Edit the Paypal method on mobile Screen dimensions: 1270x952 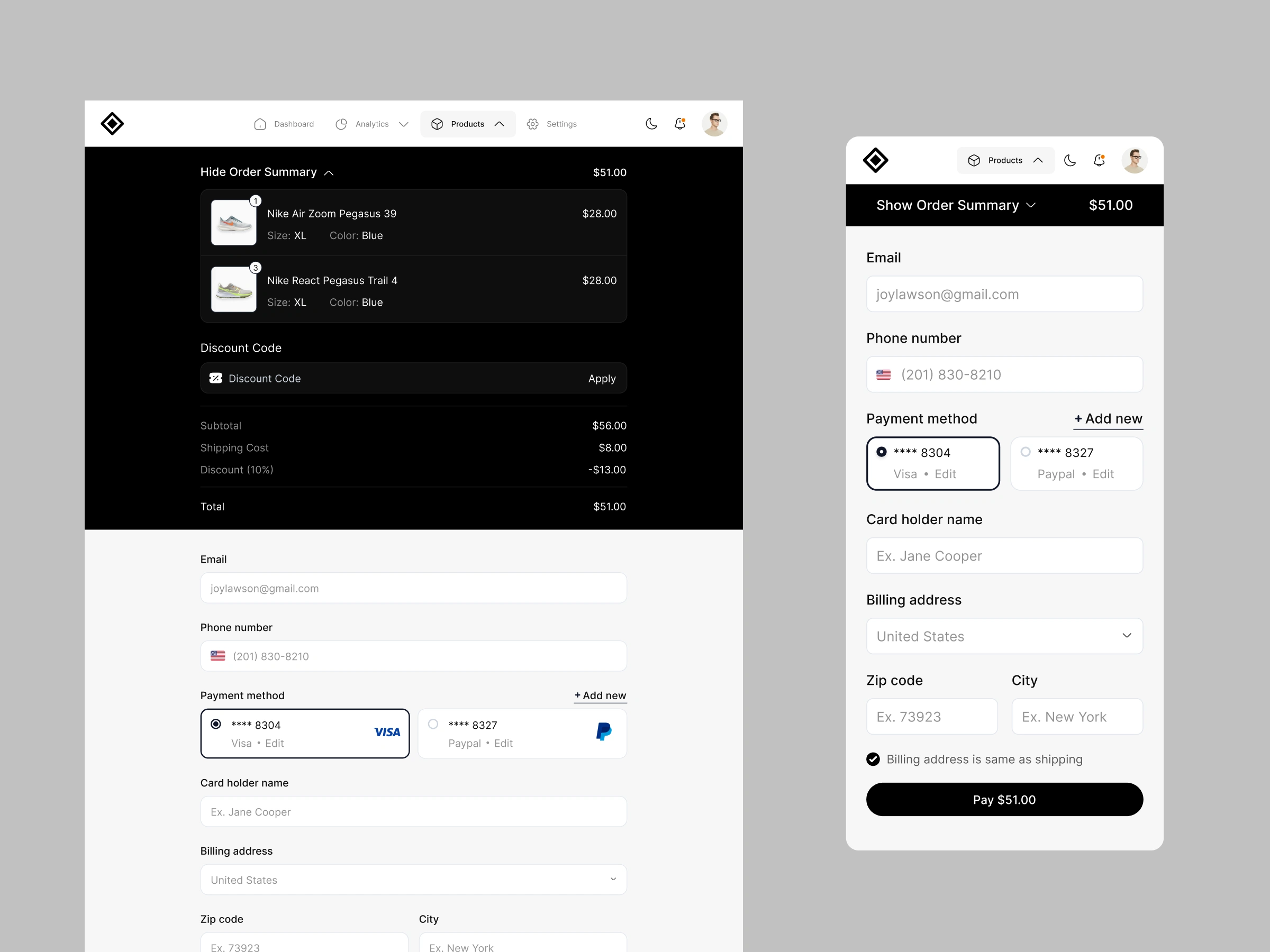pyautogui.click(x=1103, y=474)
